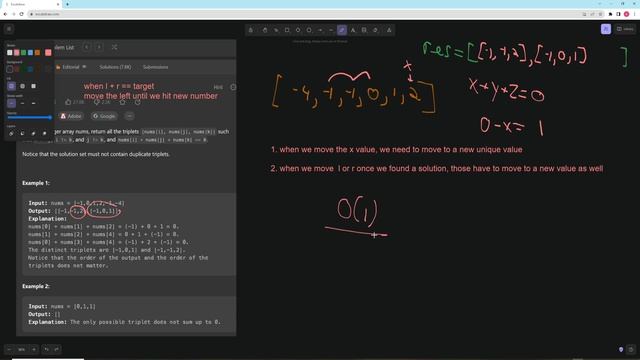Click Send to back layer icon
This screenshot has height=360, width=640.
(11, 133)
